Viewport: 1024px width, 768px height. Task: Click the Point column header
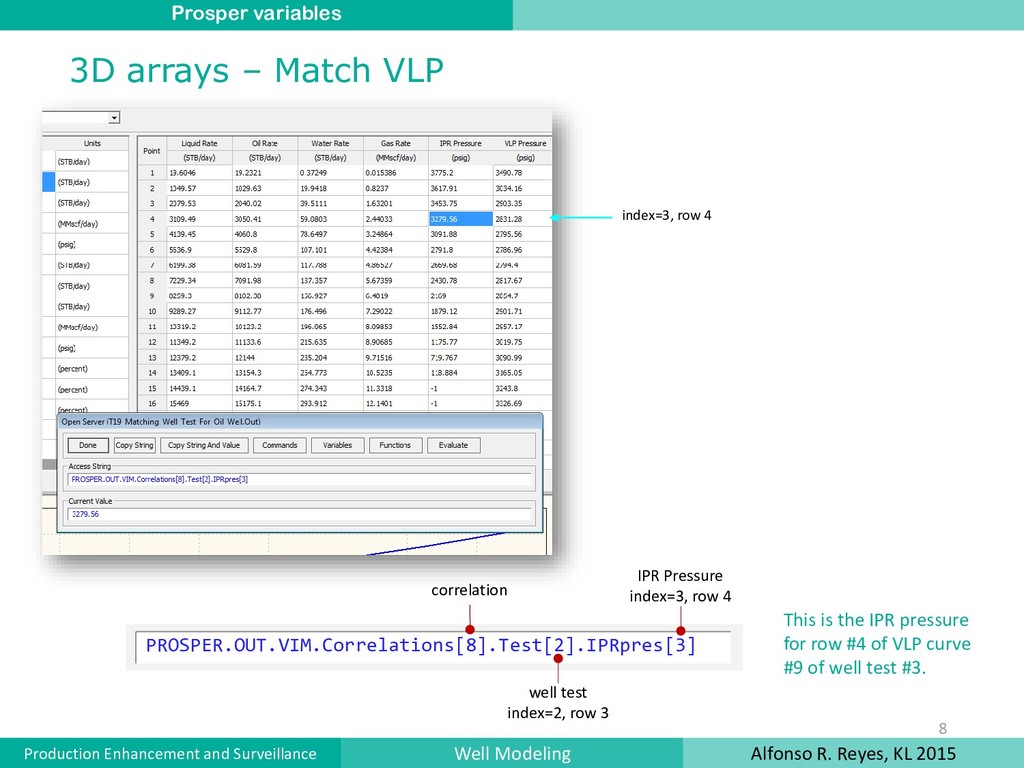(152, 151)
